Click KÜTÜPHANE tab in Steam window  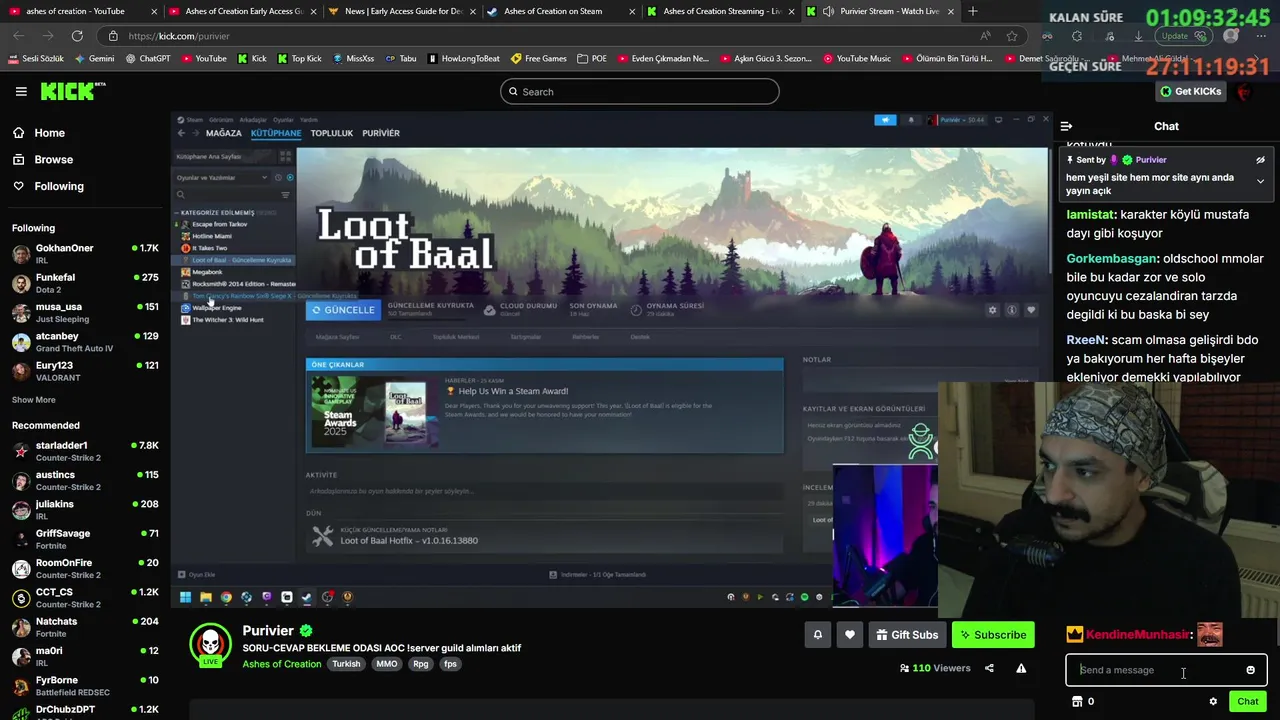pos(276,133)
